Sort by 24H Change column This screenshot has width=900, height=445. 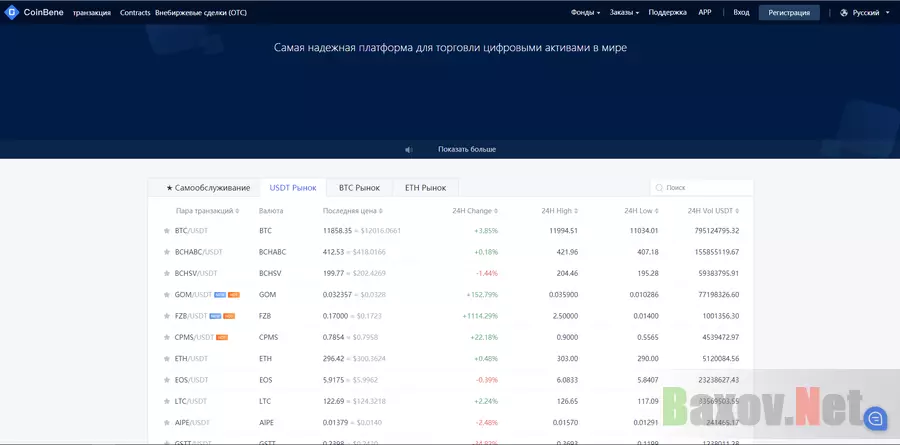(475, 211)
